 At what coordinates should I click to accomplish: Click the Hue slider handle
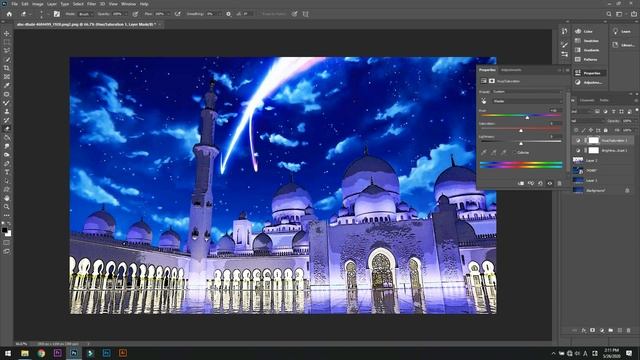527,118
